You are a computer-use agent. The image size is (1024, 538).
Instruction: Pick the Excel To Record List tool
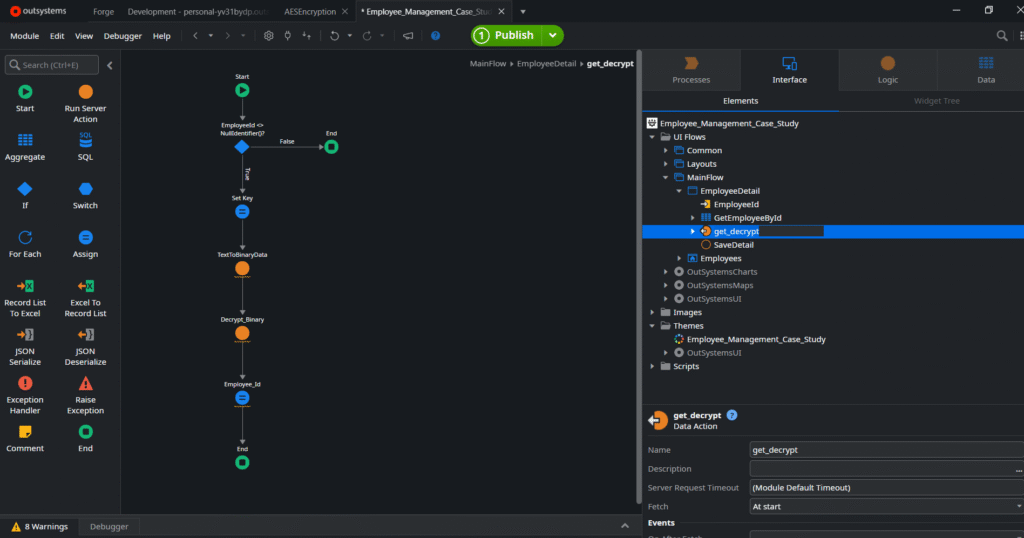click(x=85, y=298)
